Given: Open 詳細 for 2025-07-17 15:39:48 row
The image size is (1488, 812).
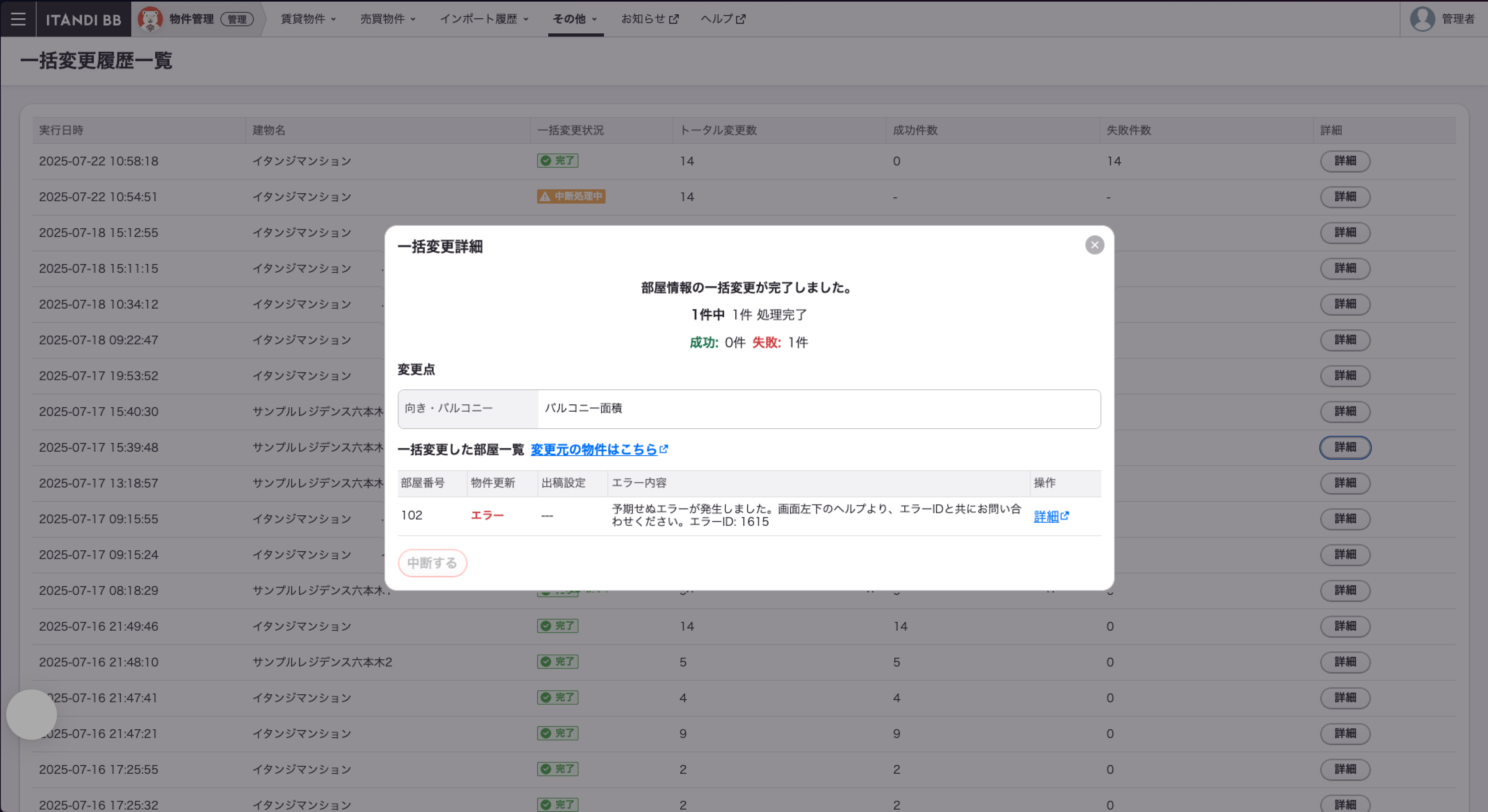Looking at the screenshot, I should [x=1345, y=448].
